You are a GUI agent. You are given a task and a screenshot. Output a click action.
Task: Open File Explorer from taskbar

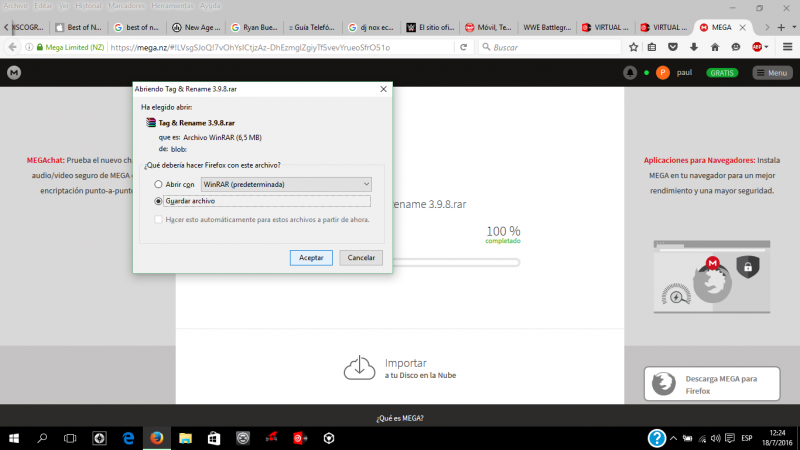point(185,438)
